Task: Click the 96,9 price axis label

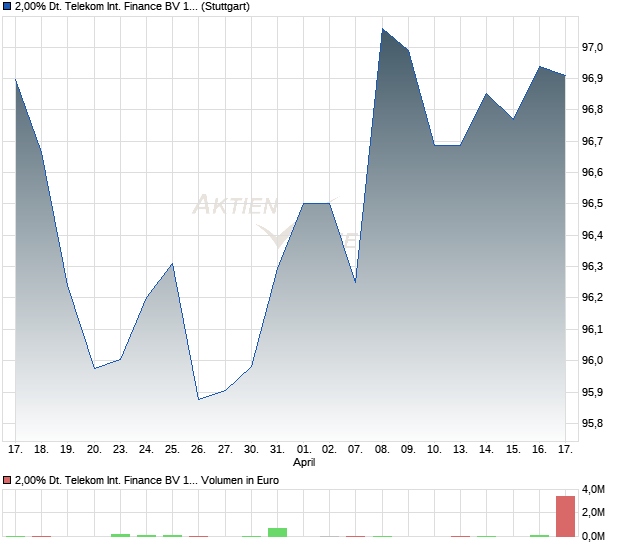Action: click(592, 78)
